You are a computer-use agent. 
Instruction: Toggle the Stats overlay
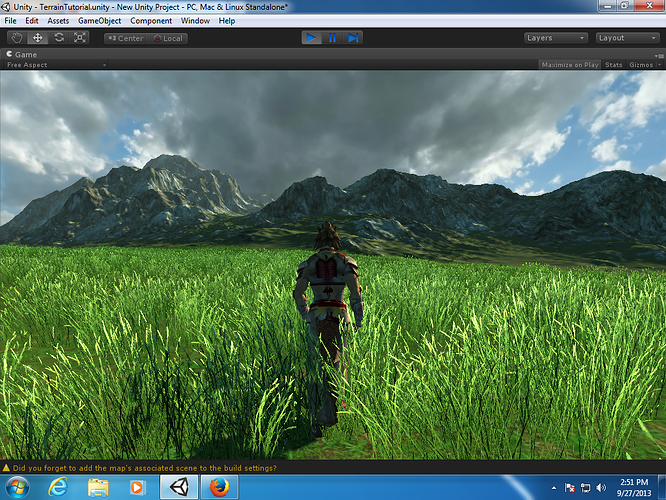(x=613, y=65)
